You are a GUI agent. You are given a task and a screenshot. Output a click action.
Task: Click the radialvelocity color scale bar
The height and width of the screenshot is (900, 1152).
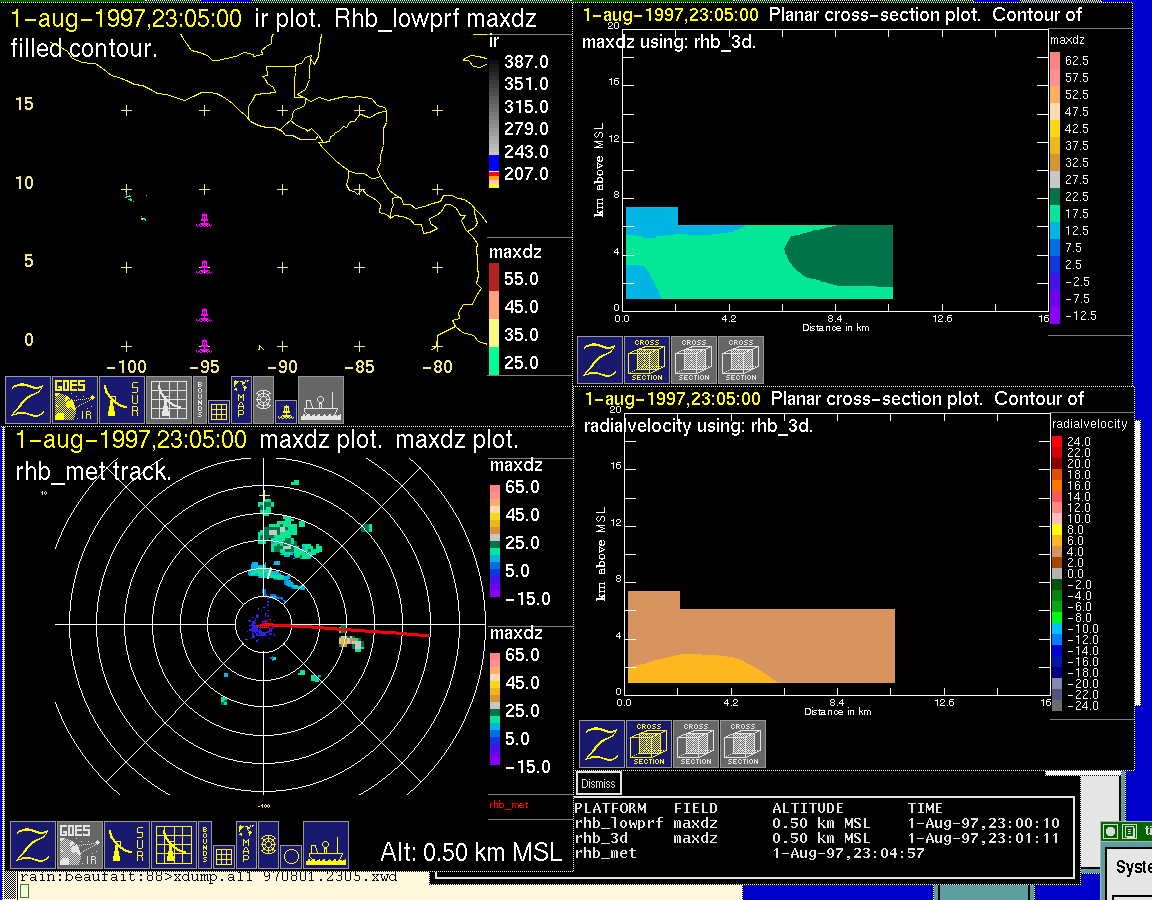point(1057,573)
